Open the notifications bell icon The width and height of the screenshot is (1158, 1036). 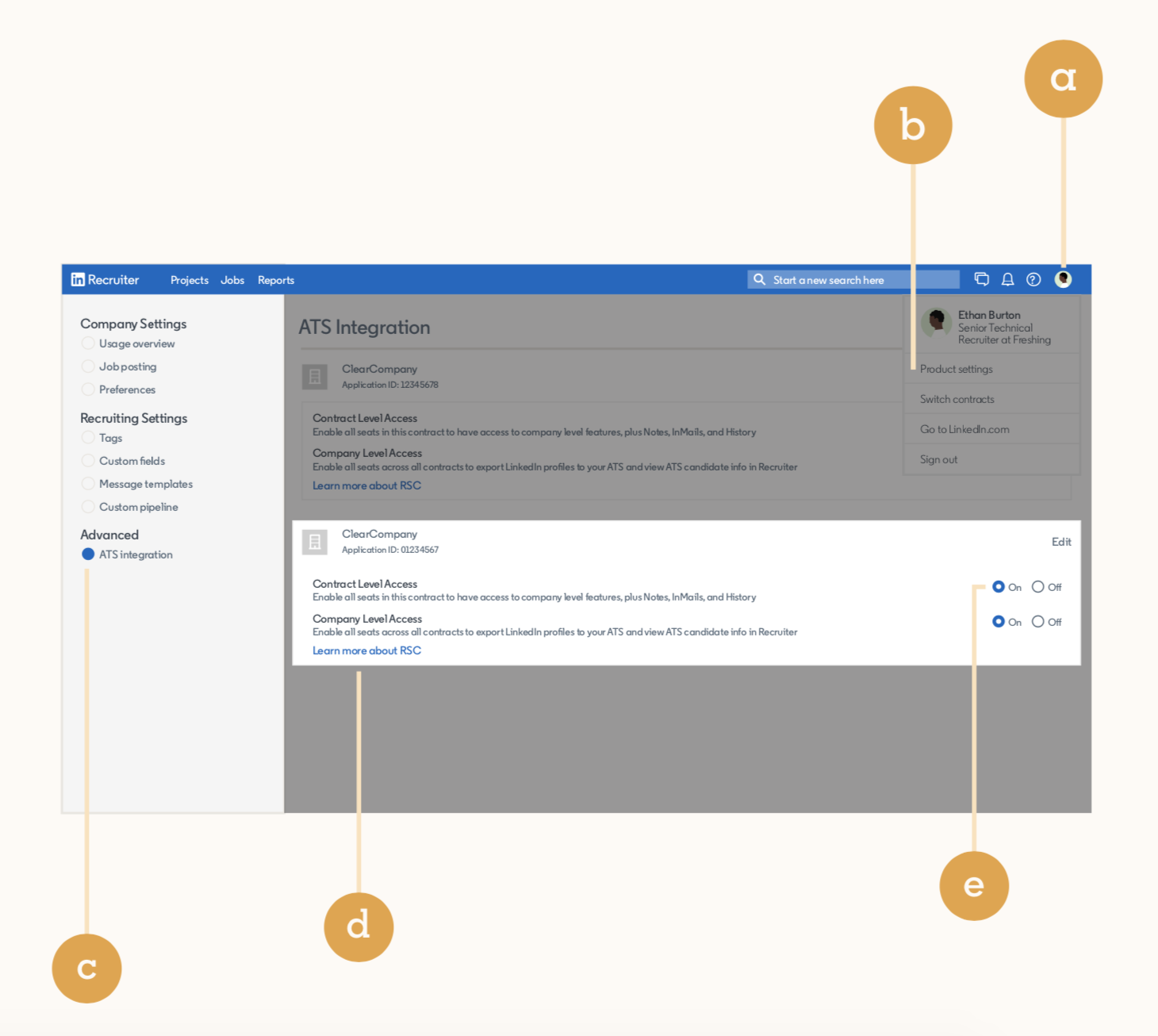pos(1007,279)
